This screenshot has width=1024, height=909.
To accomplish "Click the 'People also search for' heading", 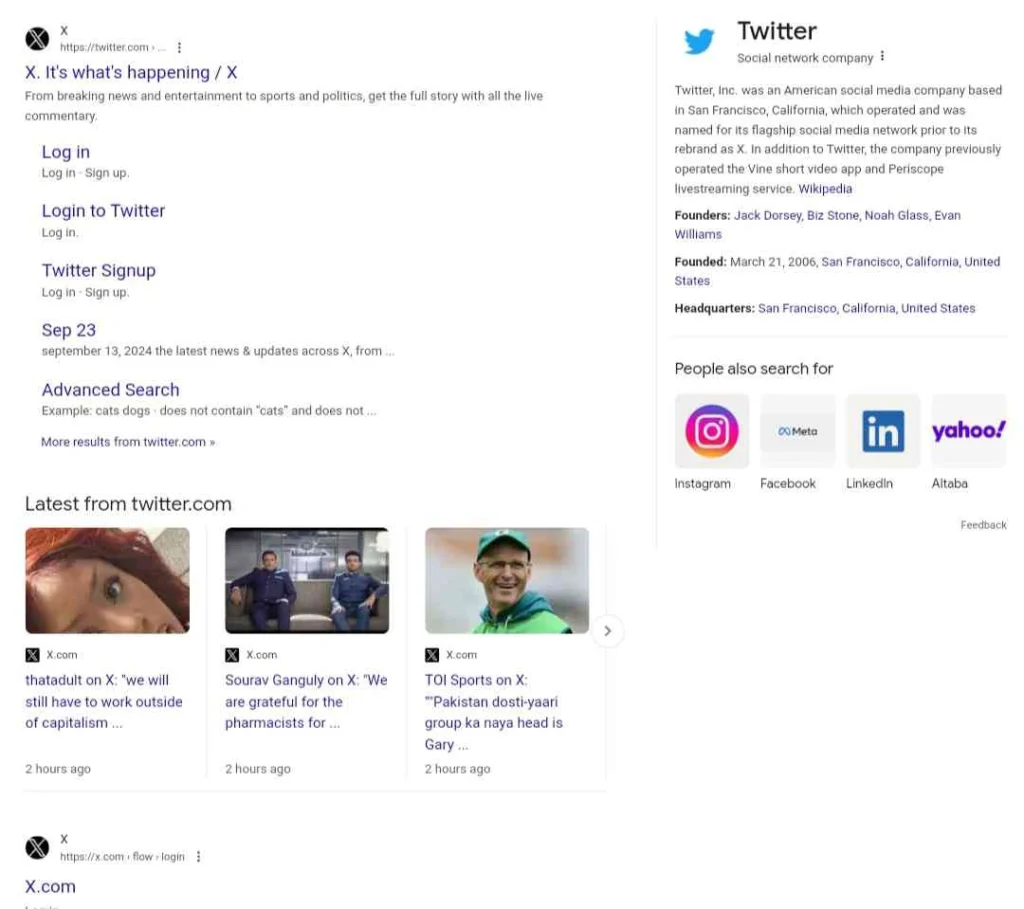I will pyautogui.click(x=754, y=369).
